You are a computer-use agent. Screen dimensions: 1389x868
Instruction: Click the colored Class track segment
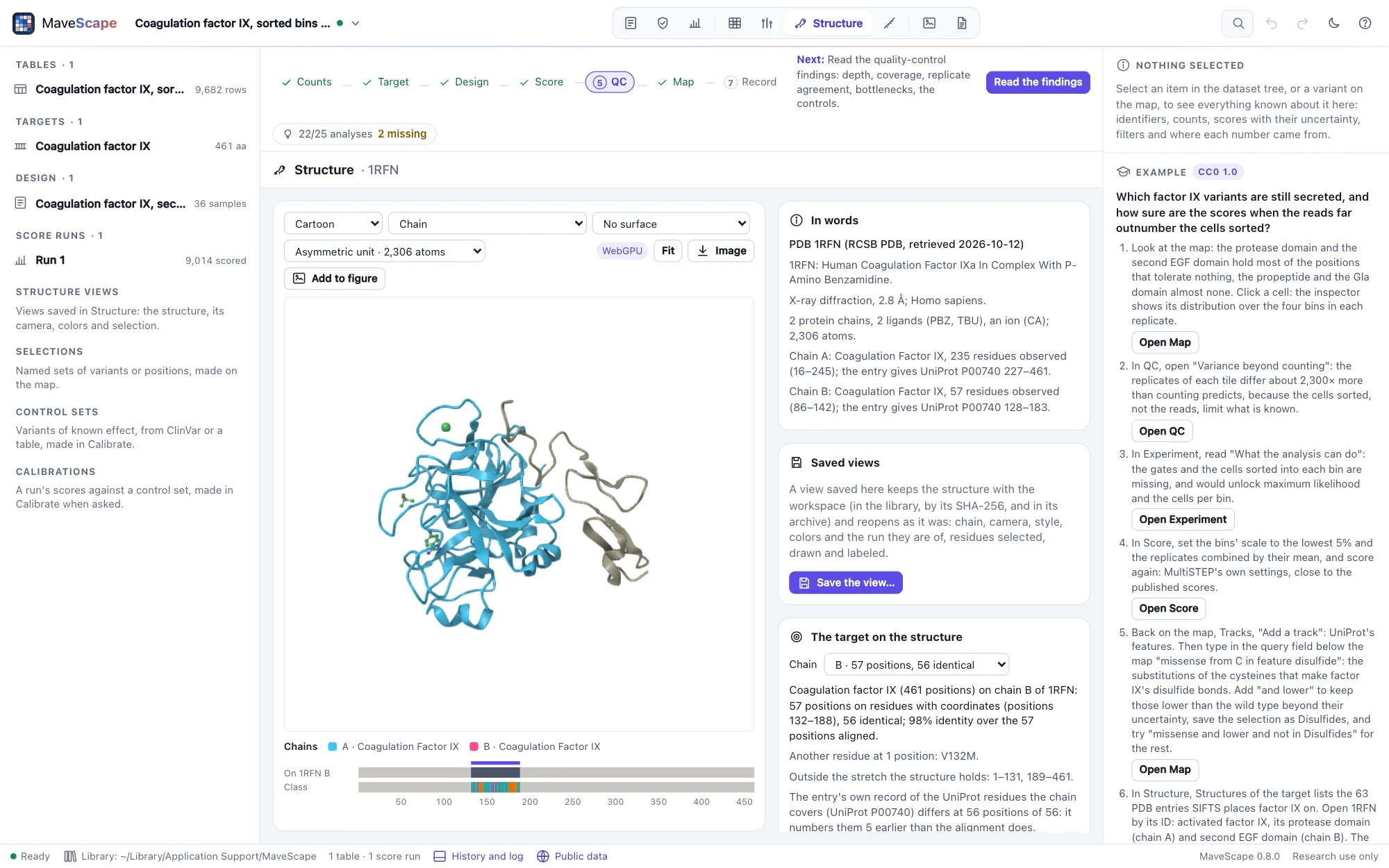[x=495, y=787]
